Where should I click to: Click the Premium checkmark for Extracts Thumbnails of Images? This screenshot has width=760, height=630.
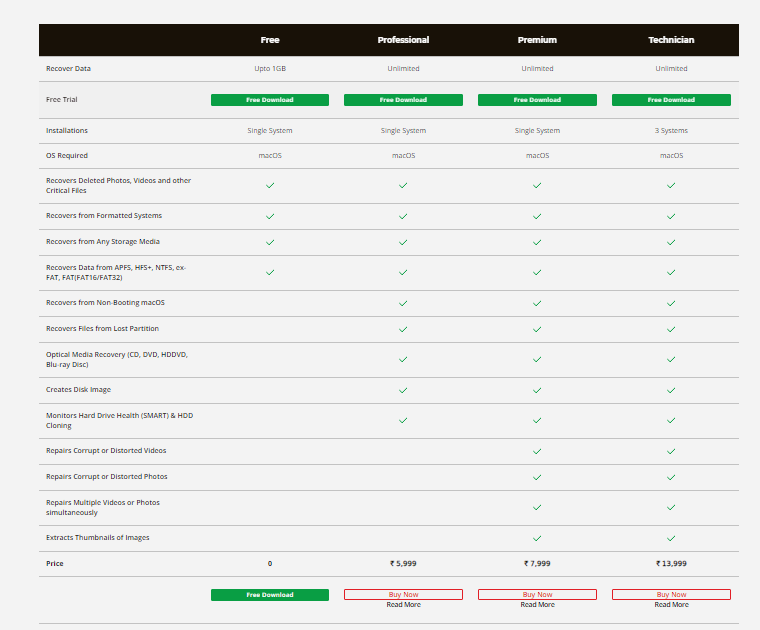coord(537,538)
